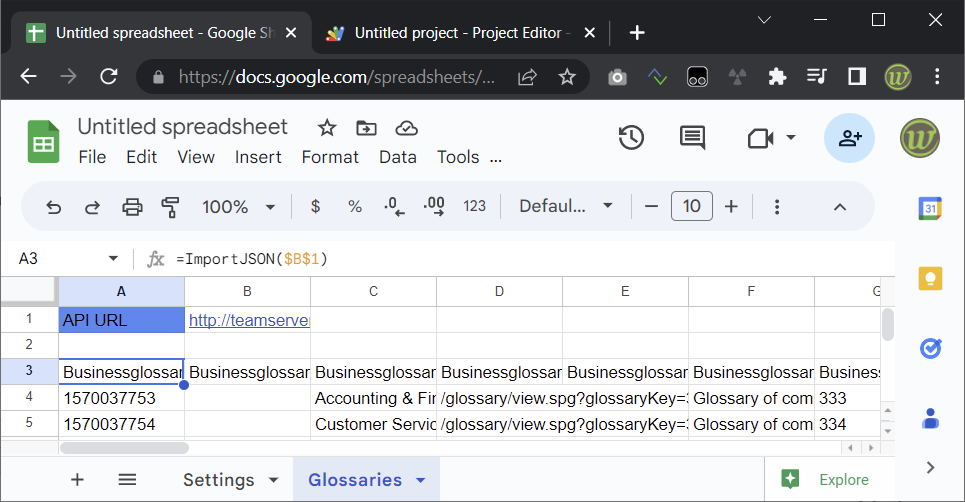
Task: Click the Explore button
Action: click(825, 480)
